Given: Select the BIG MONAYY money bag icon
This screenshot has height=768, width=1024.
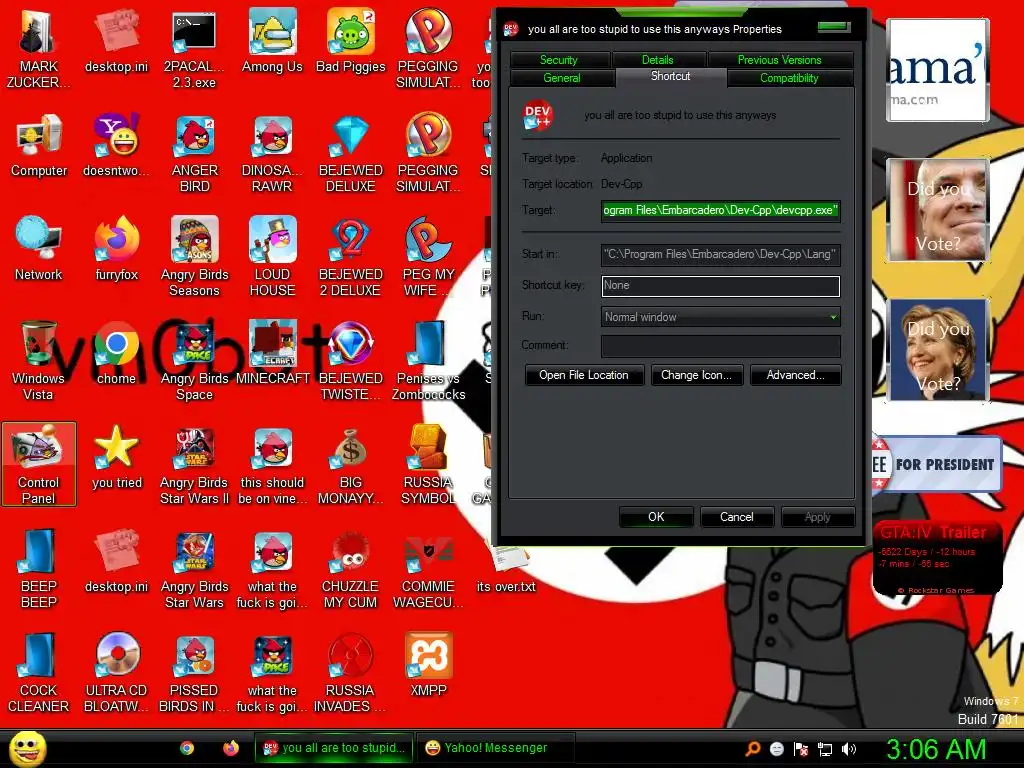Looking at the screenshot, I should pos(351,464).
